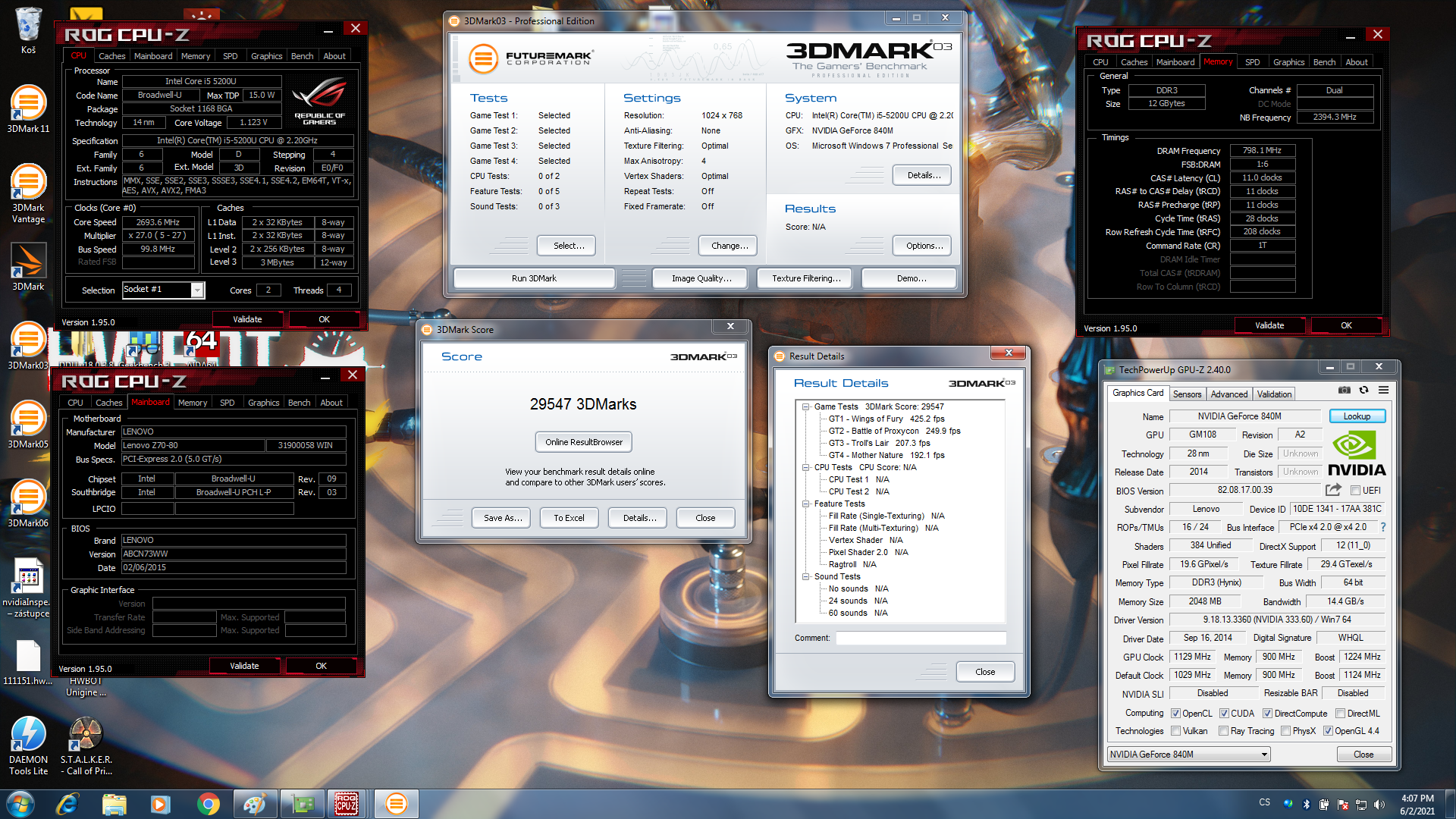Click the GPU-Z refresh icon
This screenshot has width=1456, height=819.
click(1363, 391)
